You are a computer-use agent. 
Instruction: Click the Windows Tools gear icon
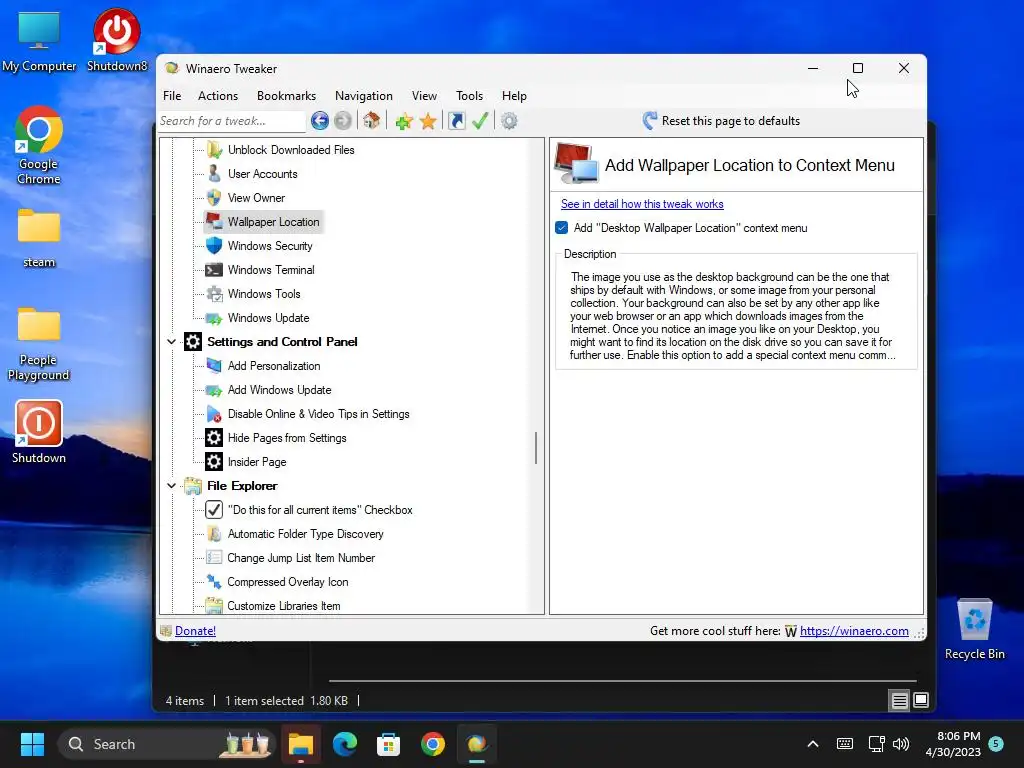(x=214, y=294)
